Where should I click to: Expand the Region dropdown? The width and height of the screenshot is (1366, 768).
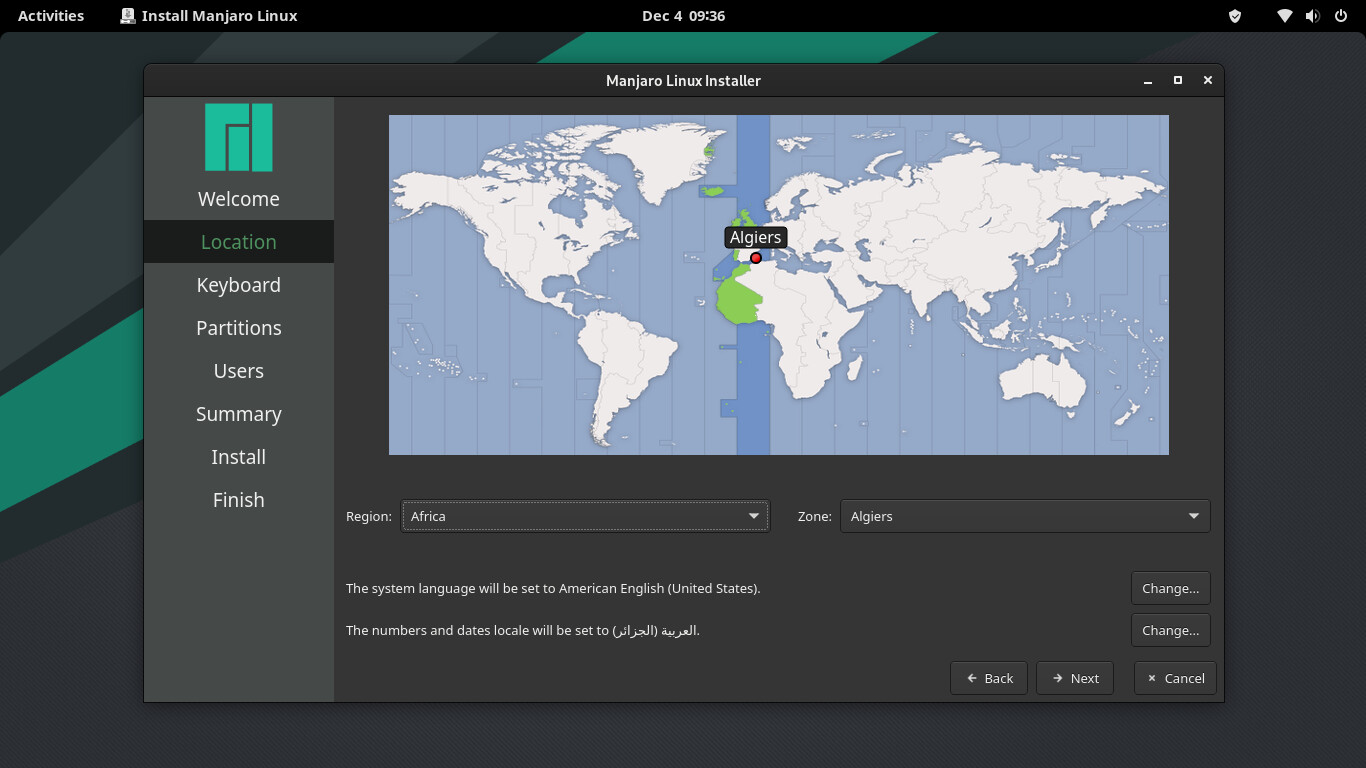(x=585, y=516)
